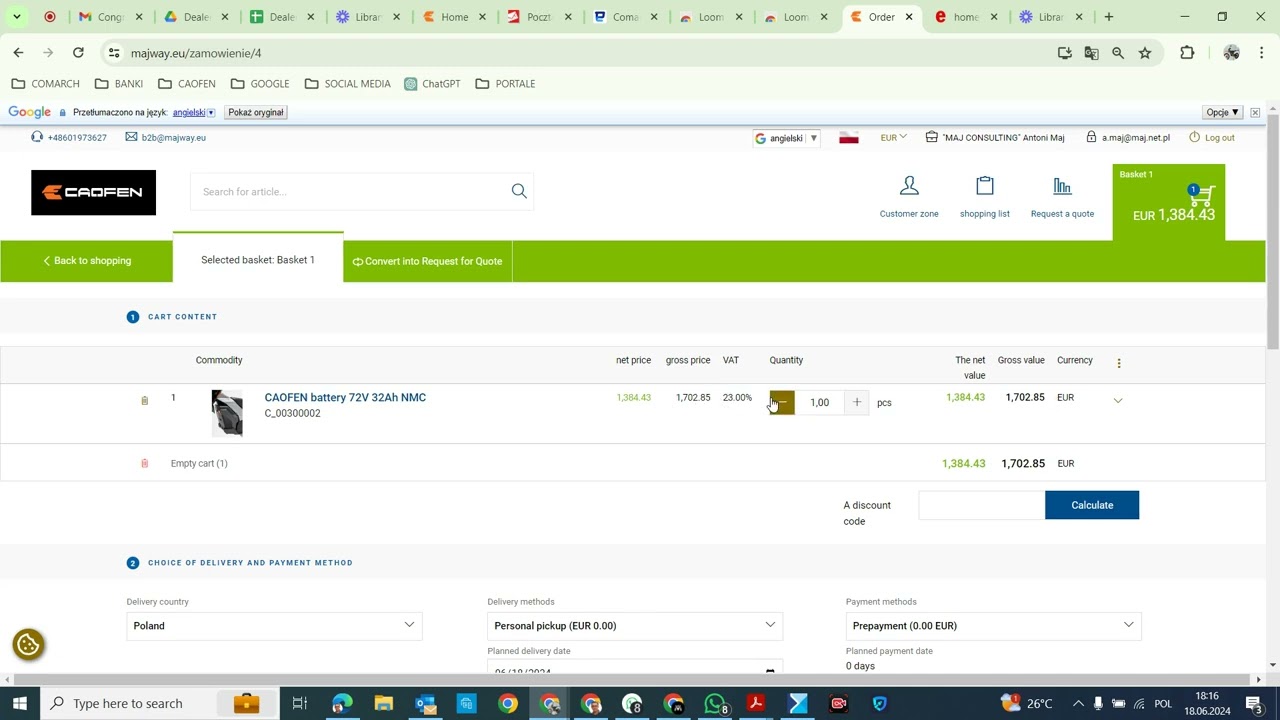Viewport: 1280px width, 720px height.
Task: Select the Selected basket: Basket 1 tab
Action: tap(258, 260)
